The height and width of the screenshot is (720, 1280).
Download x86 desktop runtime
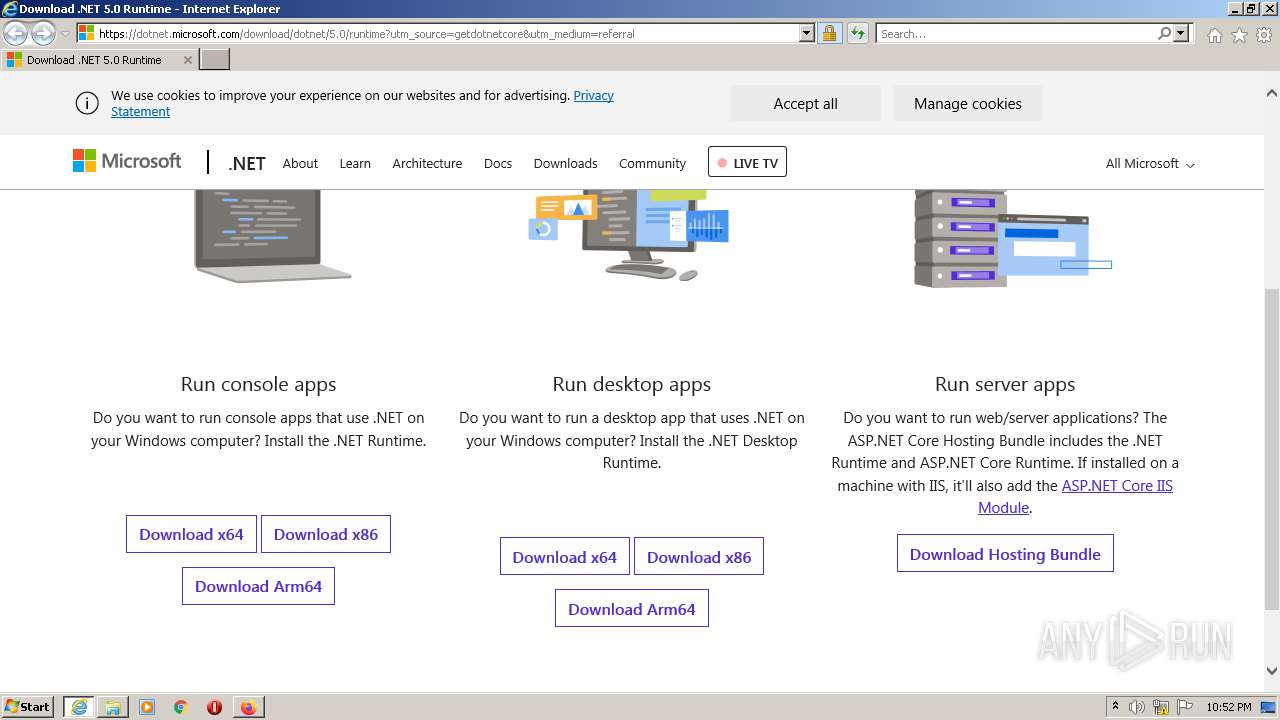(x=699, y=557)
